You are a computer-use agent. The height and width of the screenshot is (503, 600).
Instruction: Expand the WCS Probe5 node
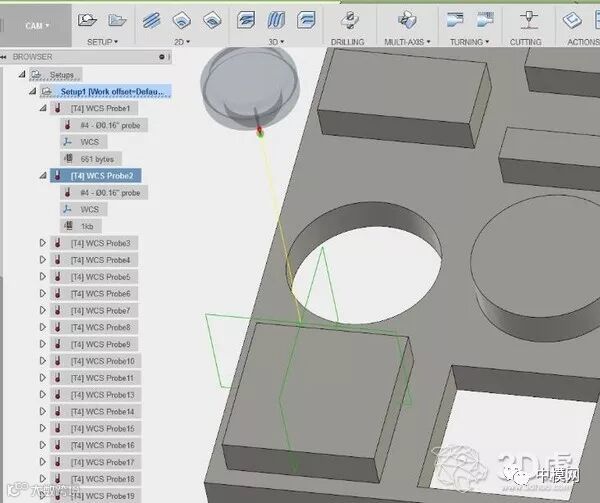(x=43, y=277)
